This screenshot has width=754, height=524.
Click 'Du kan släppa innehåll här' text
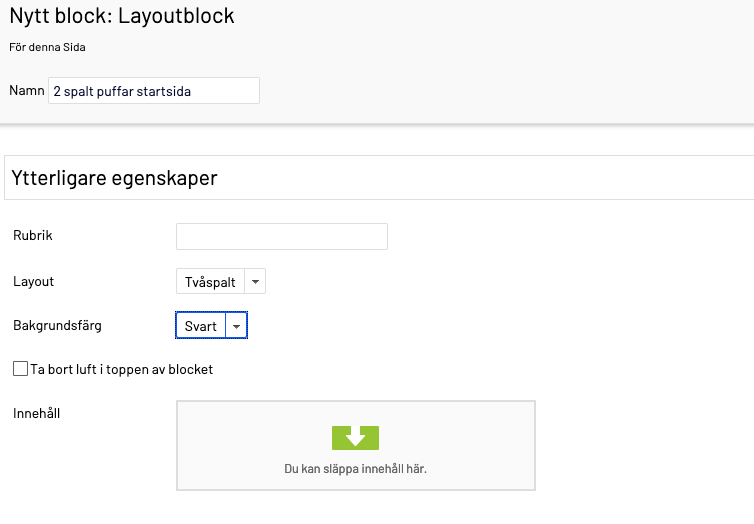tap(355, 469)
